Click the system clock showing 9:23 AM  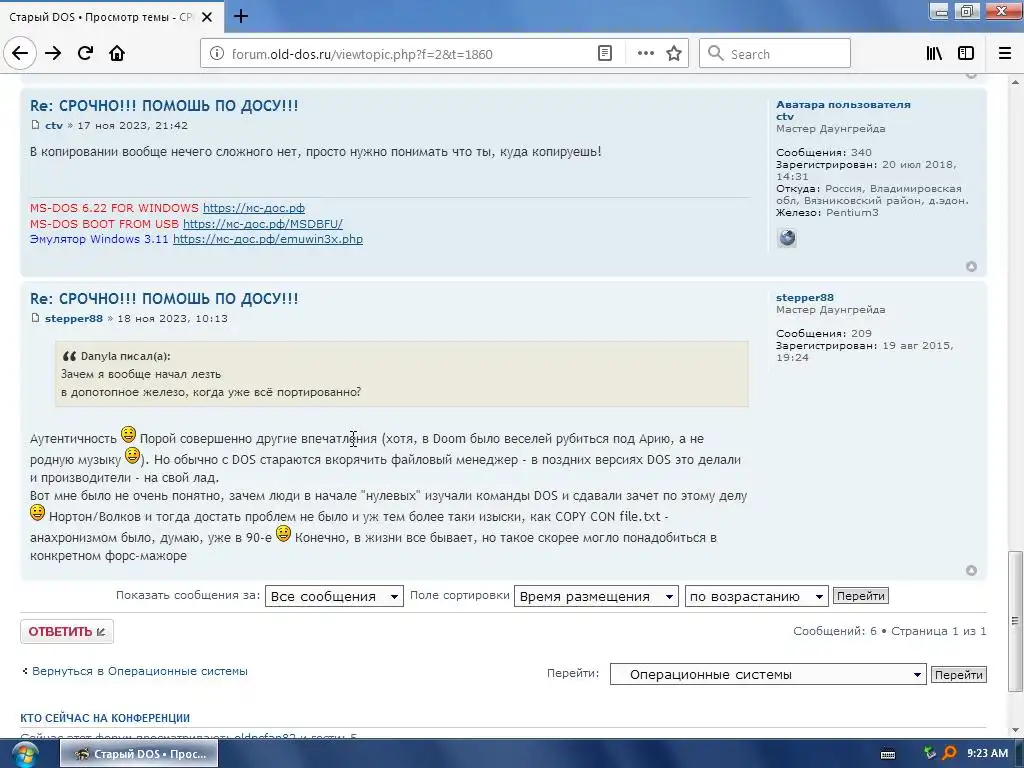tap(987, 754)
